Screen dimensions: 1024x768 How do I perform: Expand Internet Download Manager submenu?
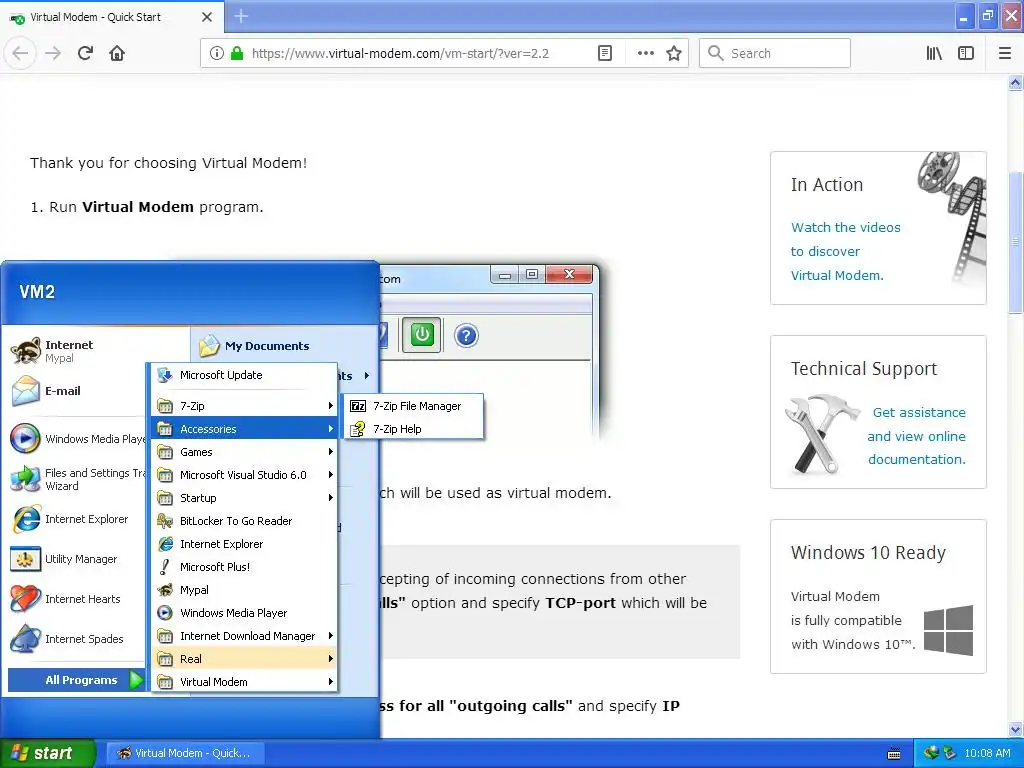tap(245, 635)
